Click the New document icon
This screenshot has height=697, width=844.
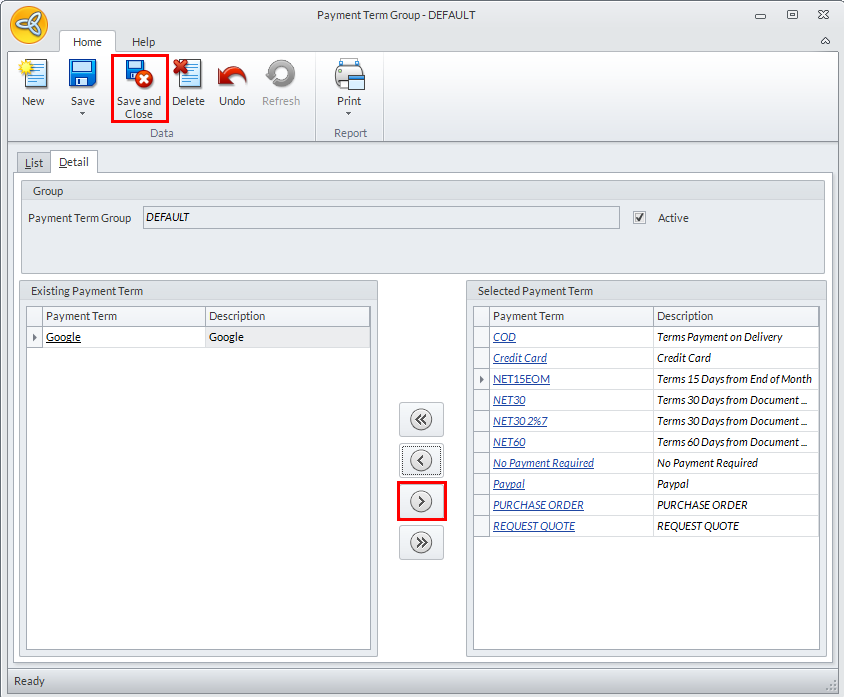pyautogui.click(x=33, y=74)
